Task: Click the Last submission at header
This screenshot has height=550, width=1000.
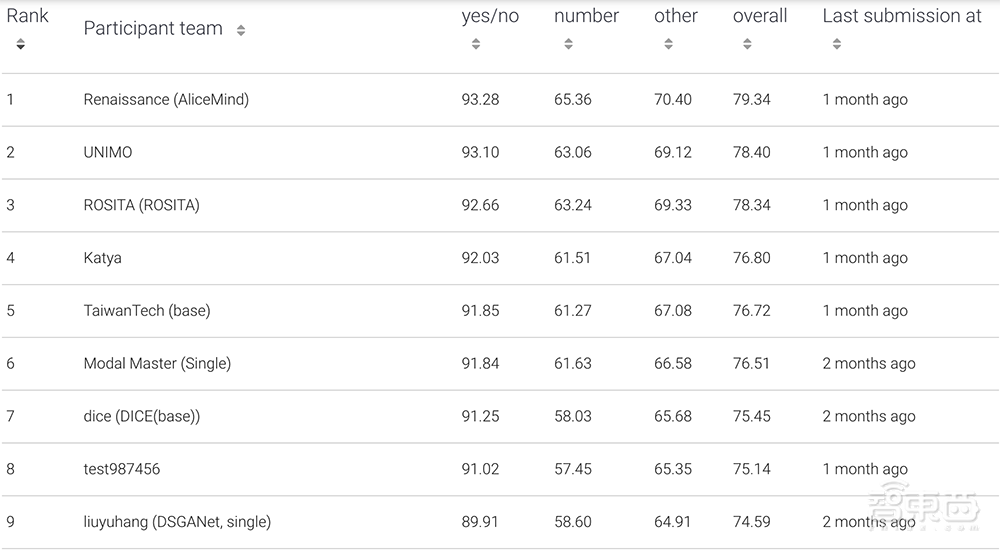Action: tap(902, 16)
